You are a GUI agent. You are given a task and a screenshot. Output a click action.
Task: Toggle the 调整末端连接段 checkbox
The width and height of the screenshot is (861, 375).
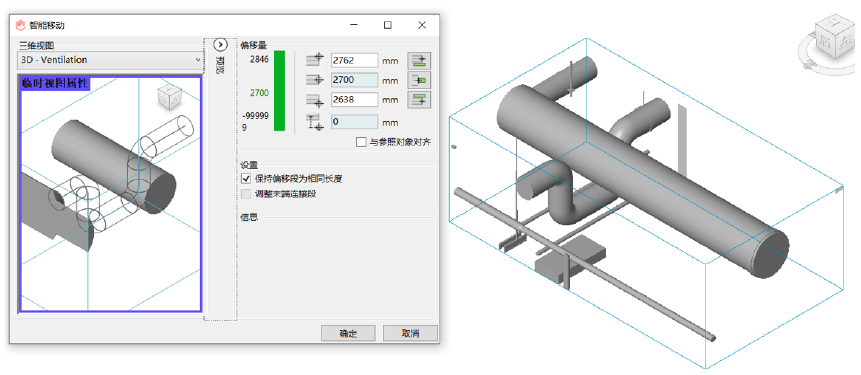[246, 194]
